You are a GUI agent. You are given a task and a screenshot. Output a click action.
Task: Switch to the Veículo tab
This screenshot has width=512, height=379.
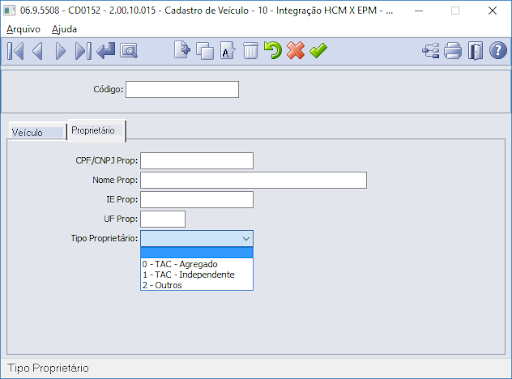37,132
